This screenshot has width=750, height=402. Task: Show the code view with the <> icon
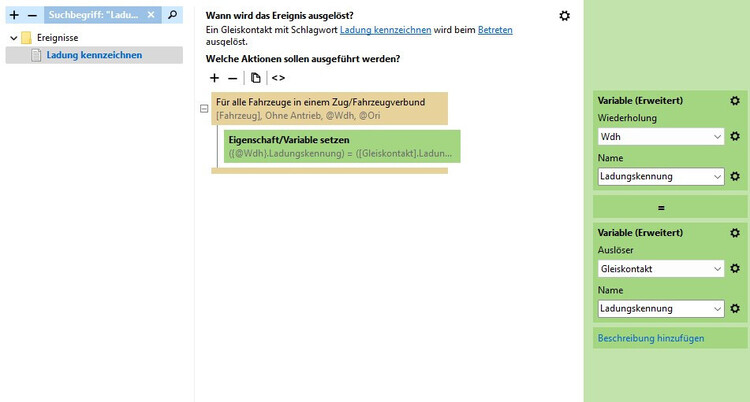278,78
